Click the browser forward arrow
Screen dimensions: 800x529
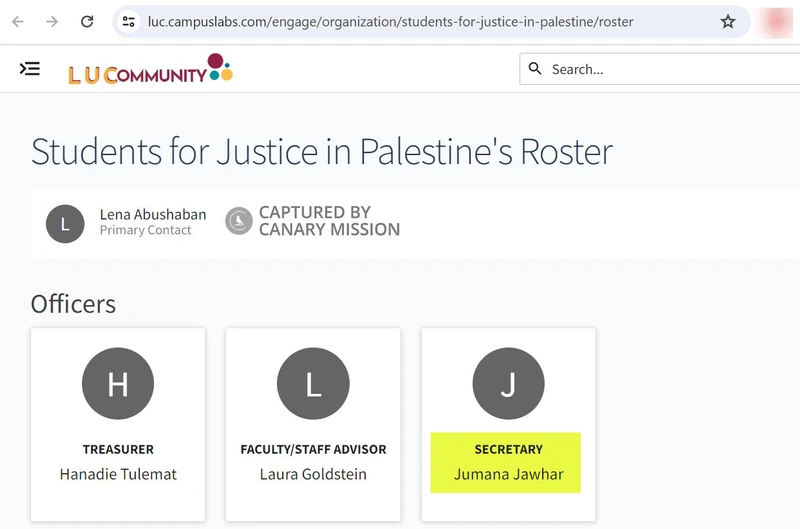52,21
